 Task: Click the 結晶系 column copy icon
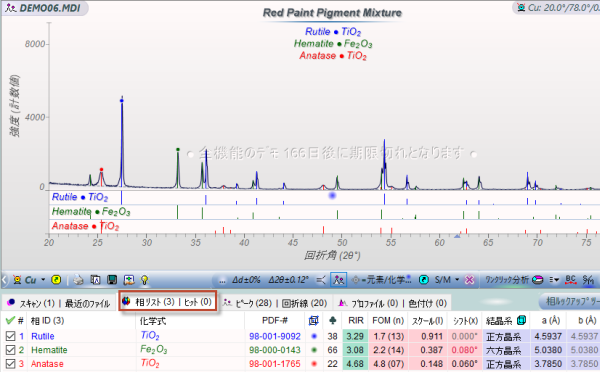(521, 320)
